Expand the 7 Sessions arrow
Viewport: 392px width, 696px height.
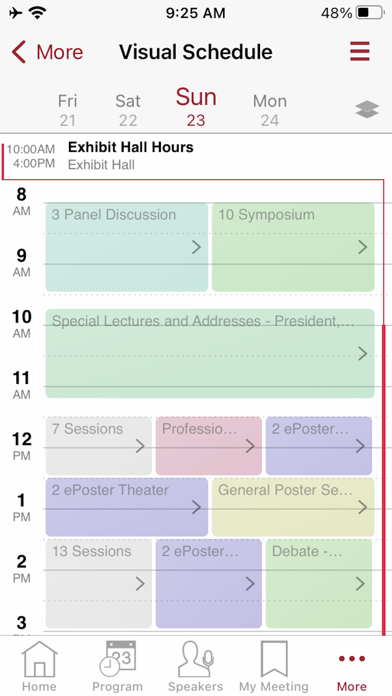click(x=140, y=446)
